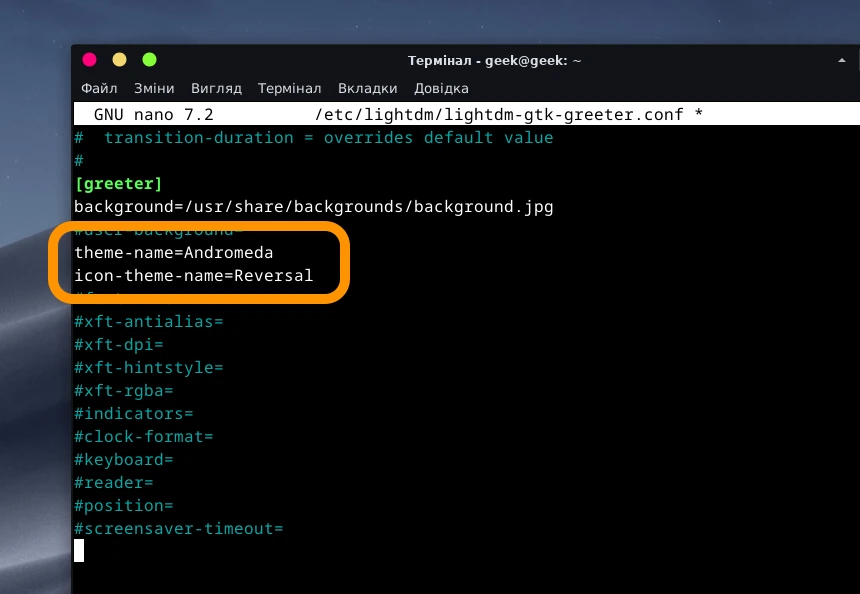Click the '#xft-rgba=' line
This screenshot has height=594, width=860.
pos(124,391)
